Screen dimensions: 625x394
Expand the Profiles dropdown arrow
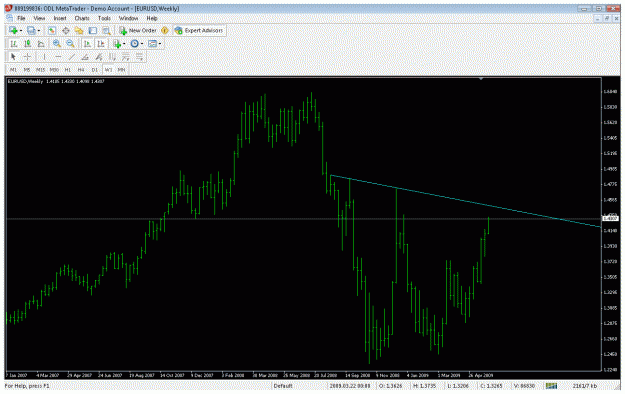pyautogui.click(x=39, y=31)
